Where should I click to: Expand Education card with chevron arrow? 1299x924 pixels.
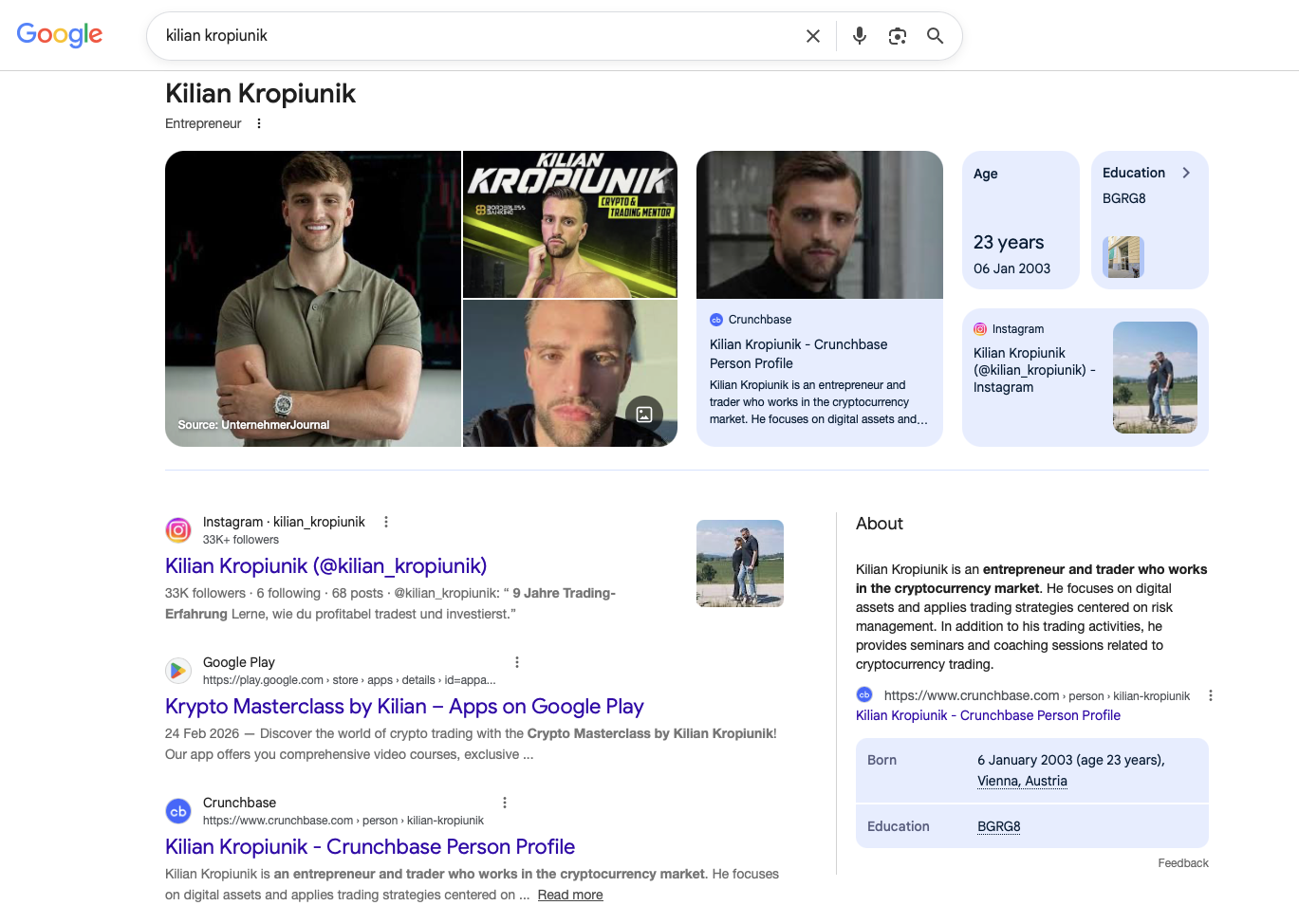point(1186,173)
